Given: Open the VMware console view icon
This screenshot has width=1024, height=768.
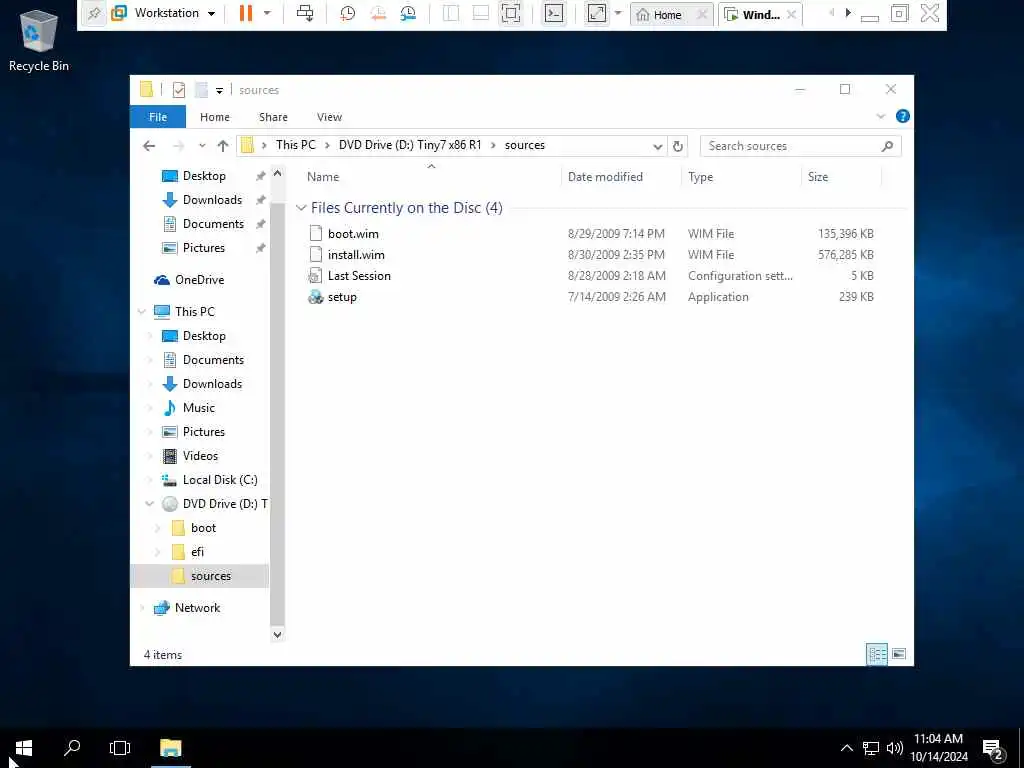Looking at the screenshot, I should pyautogui.click(x=554, y=13).
